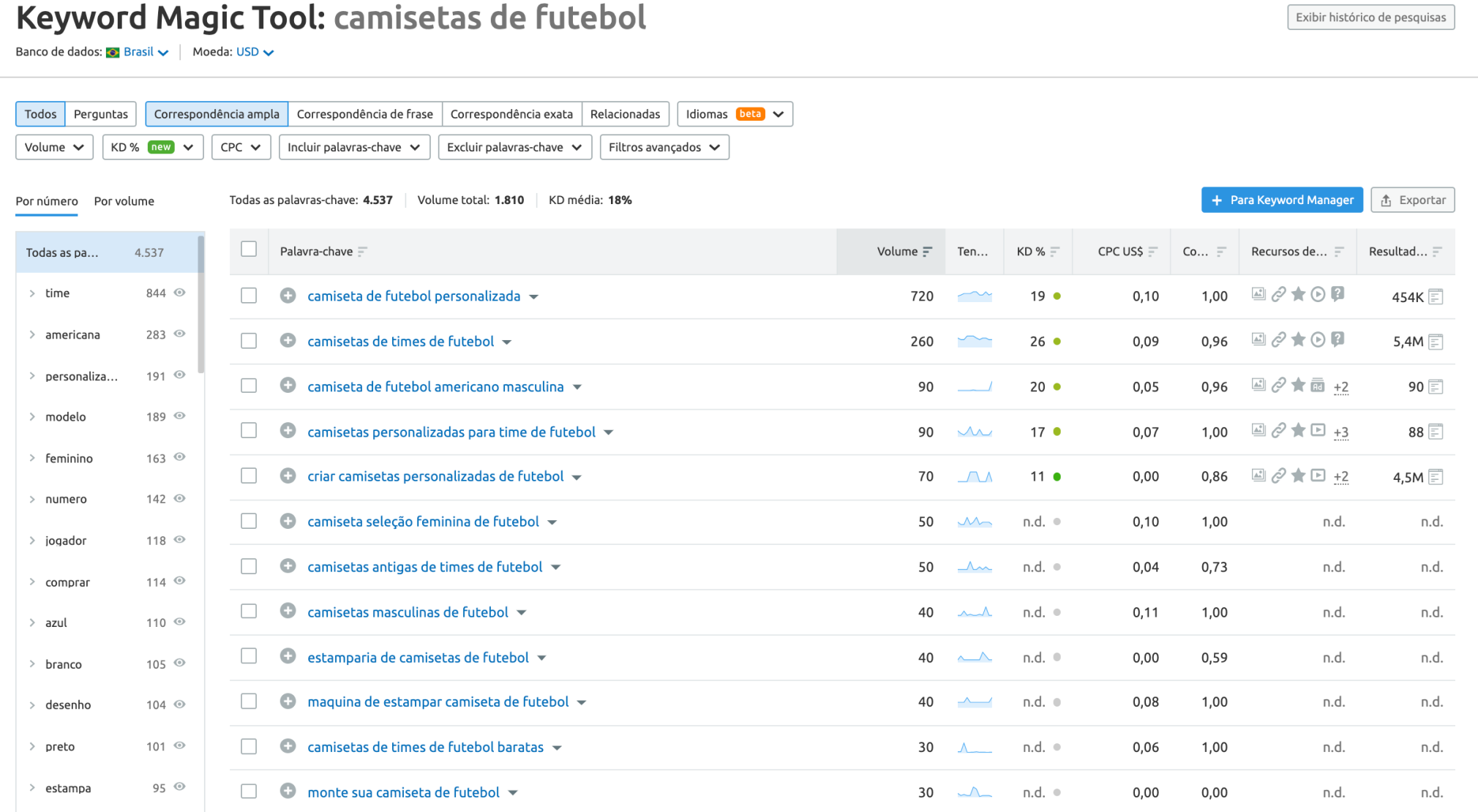Open the video carousel icon for "camisetas personalizadas para time de futebol"
This screenshot has width=1478, height=812.
(1318, 432)
